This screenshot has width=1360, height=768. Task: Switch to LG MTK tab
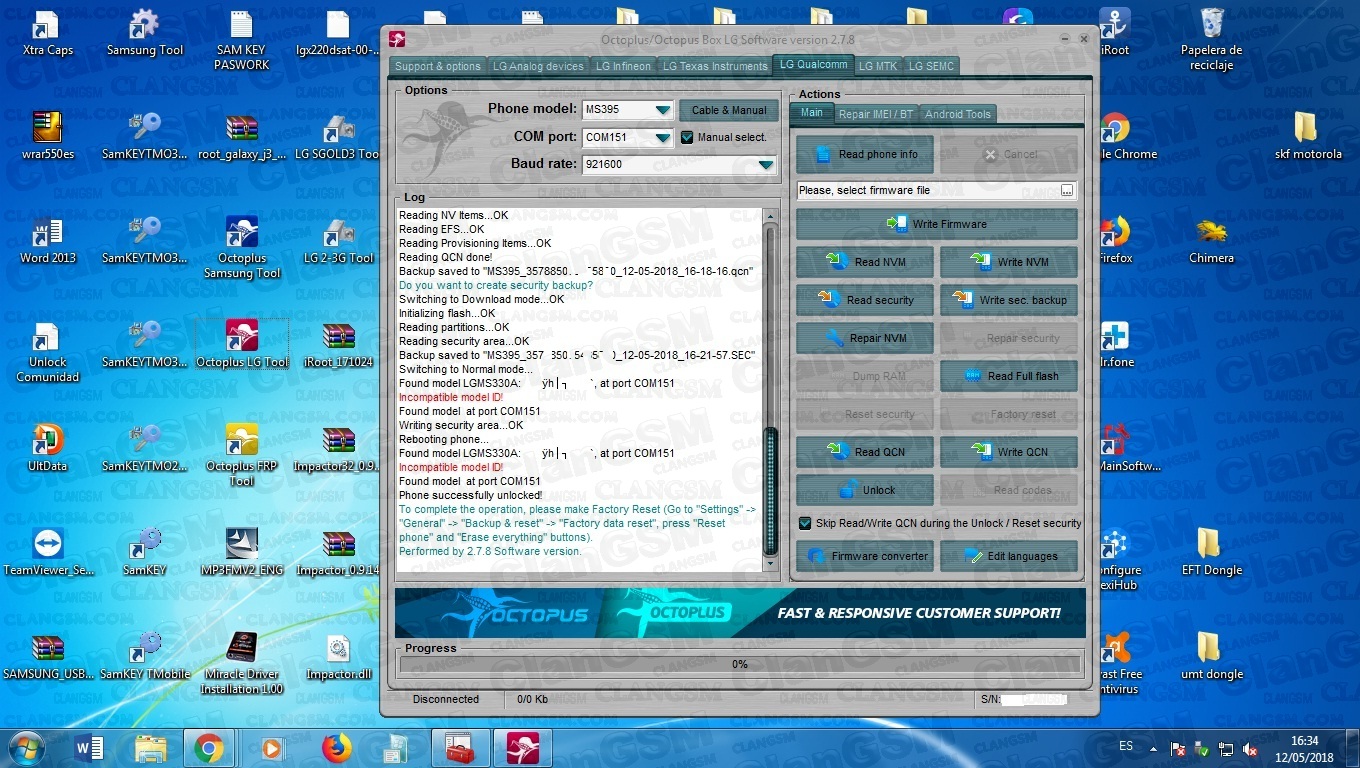pyautogui.click(x=879, y=66)
